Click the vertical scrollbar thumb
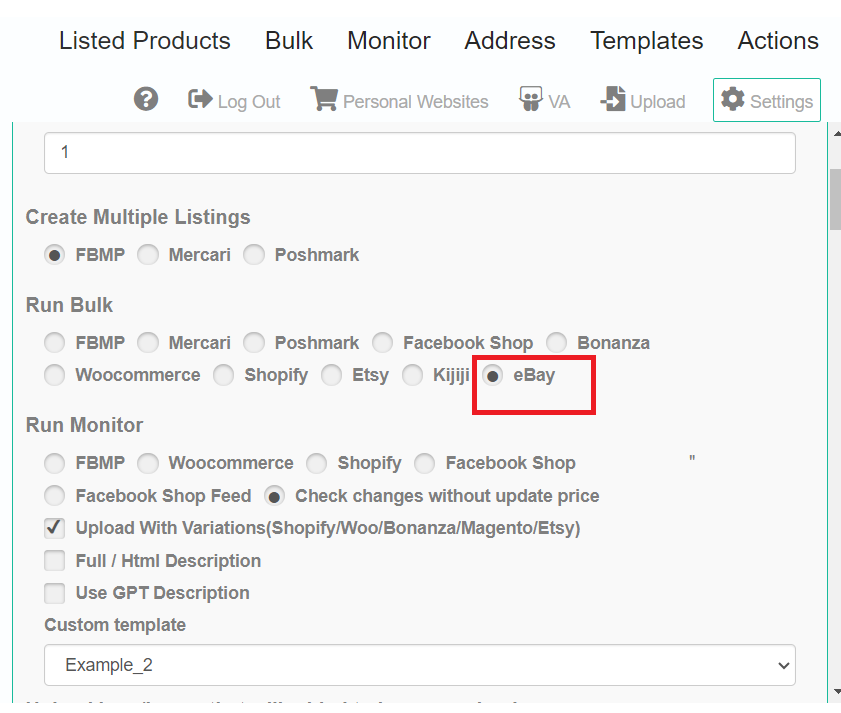Screen dimensions: 841x713 click(835, 200)
